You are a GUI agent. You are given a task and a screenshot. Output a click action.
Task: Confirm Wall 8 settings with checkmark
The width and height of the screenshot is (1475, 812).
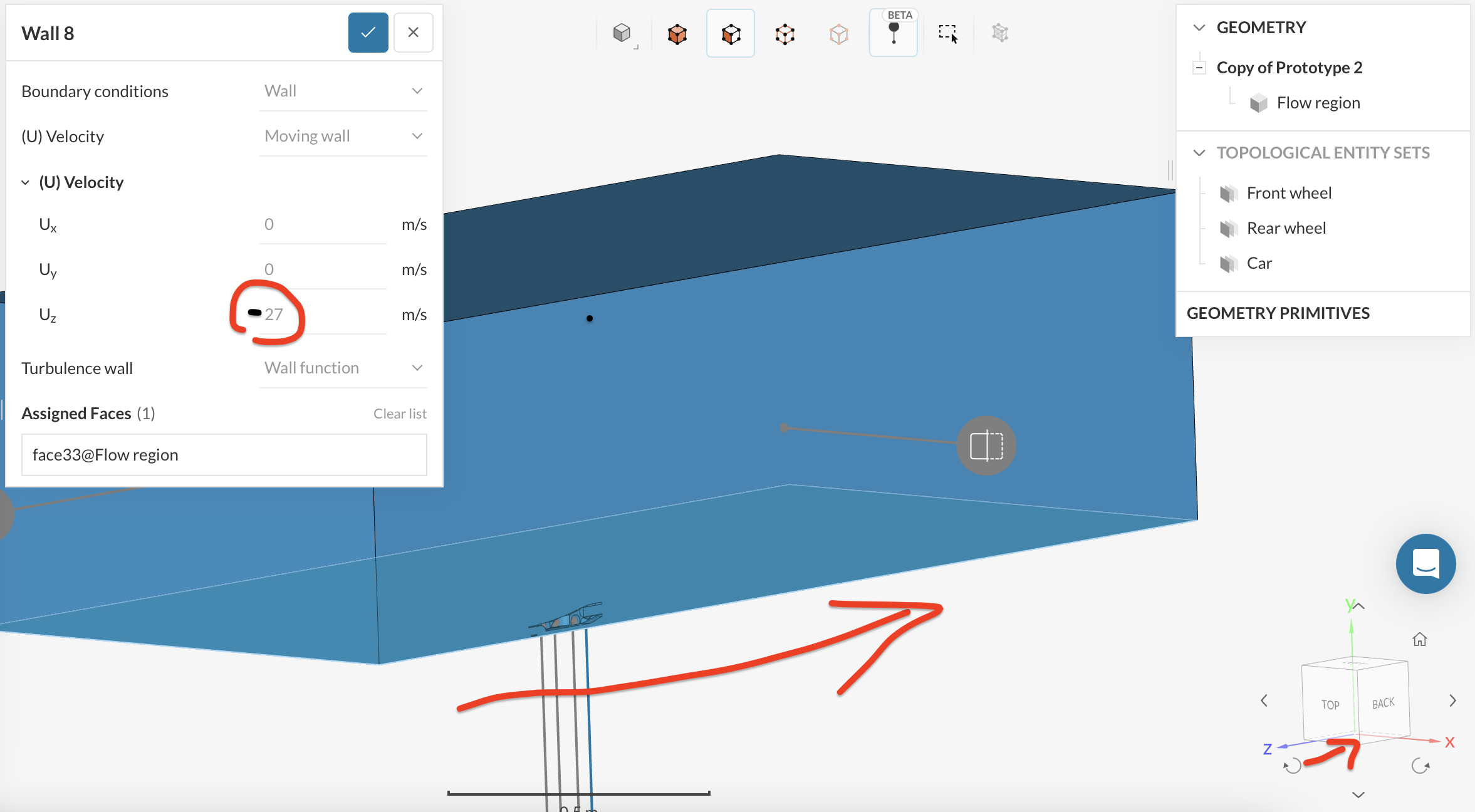pyautogui.click(x=368, y=33)
